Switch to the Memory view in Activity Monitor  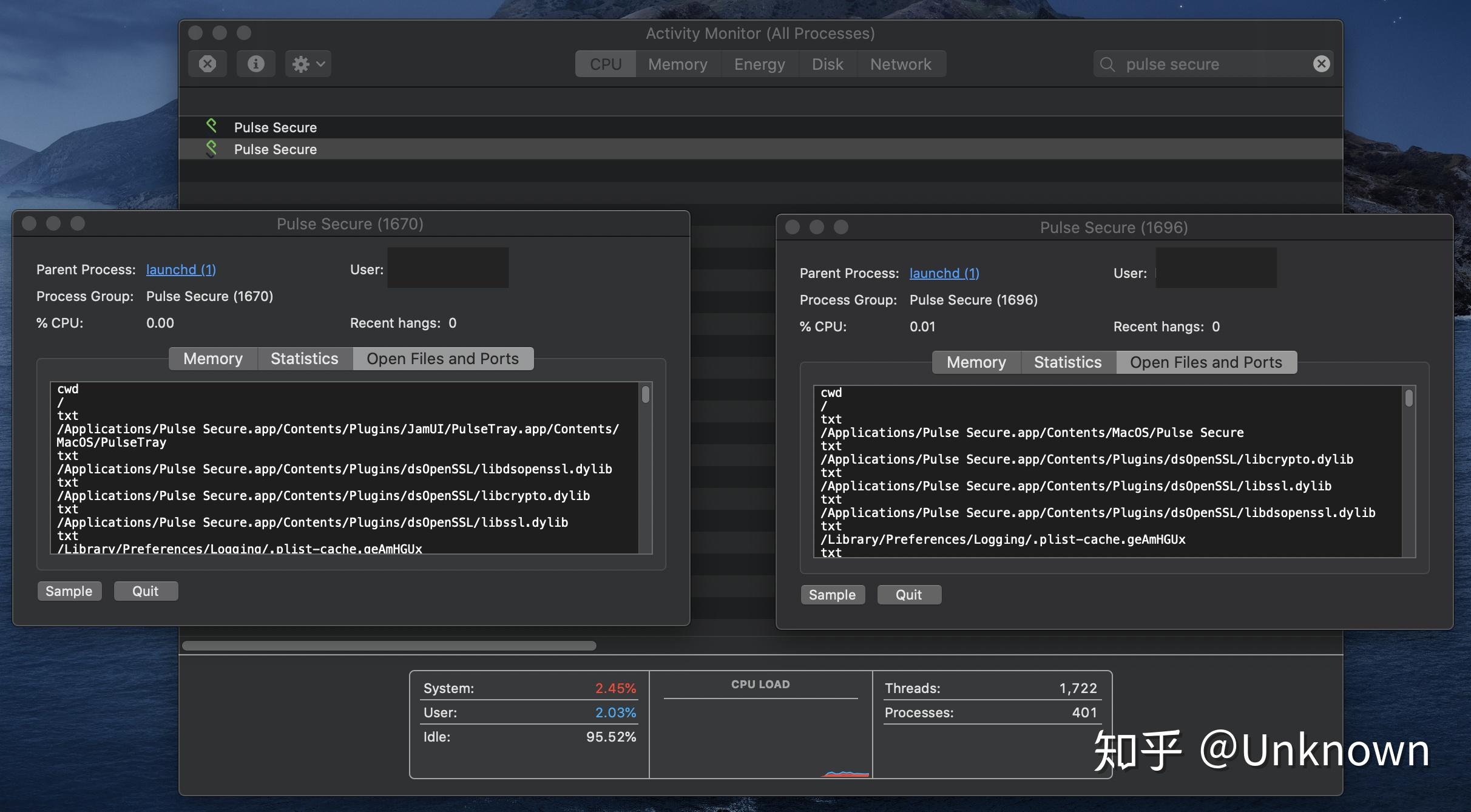[x=677, y=64]
